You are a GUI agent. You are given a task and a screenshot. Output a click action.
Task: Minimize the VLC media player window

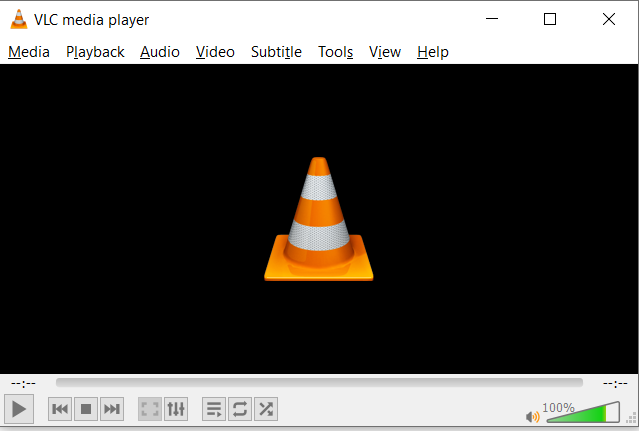click(x=492, y=19)
